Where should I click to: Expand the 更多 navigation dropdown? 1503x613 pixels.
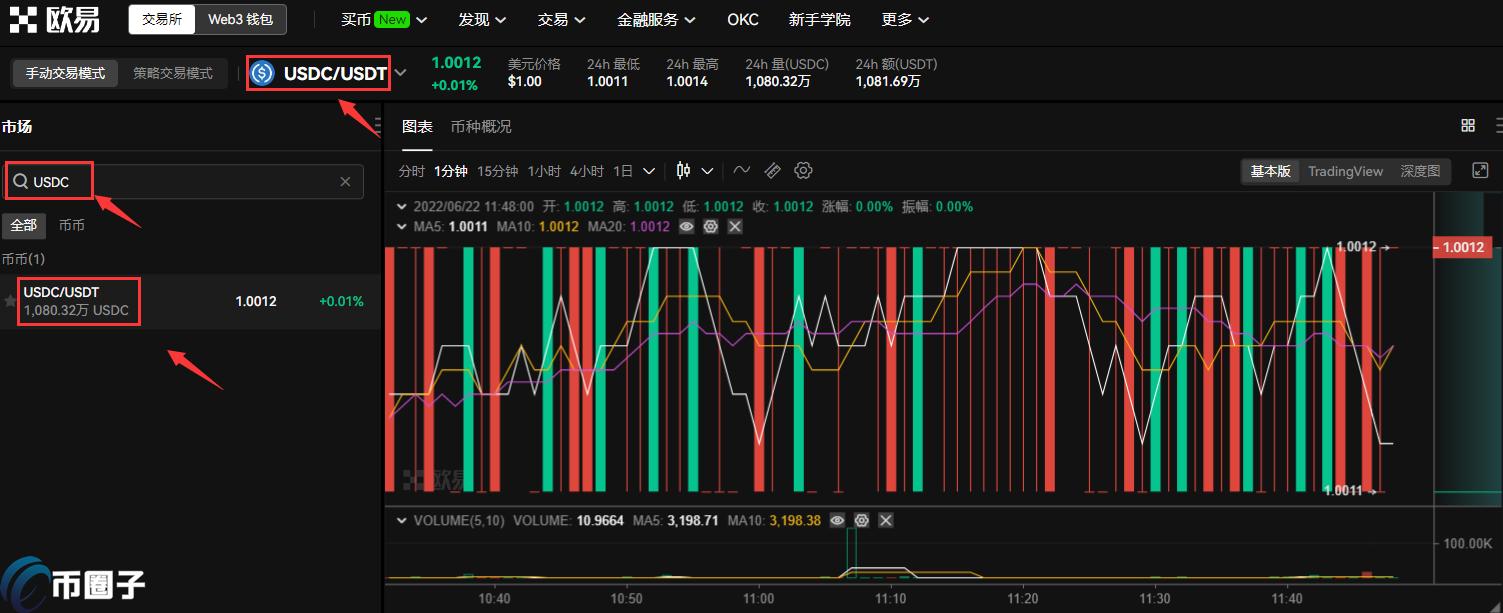(x=903, y=19)
